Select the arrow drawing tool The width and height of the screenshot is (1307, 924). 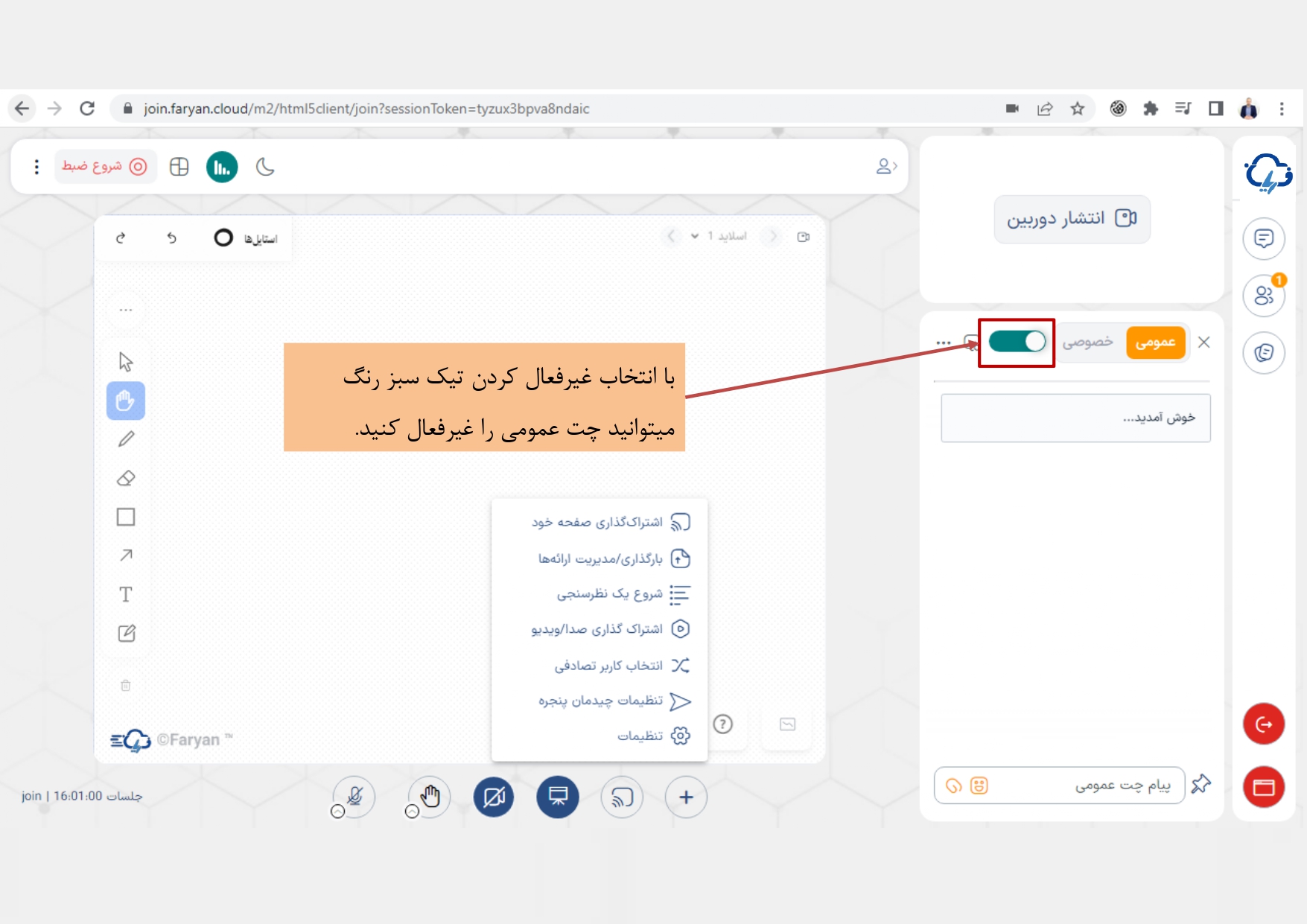(x=126, y=555)
